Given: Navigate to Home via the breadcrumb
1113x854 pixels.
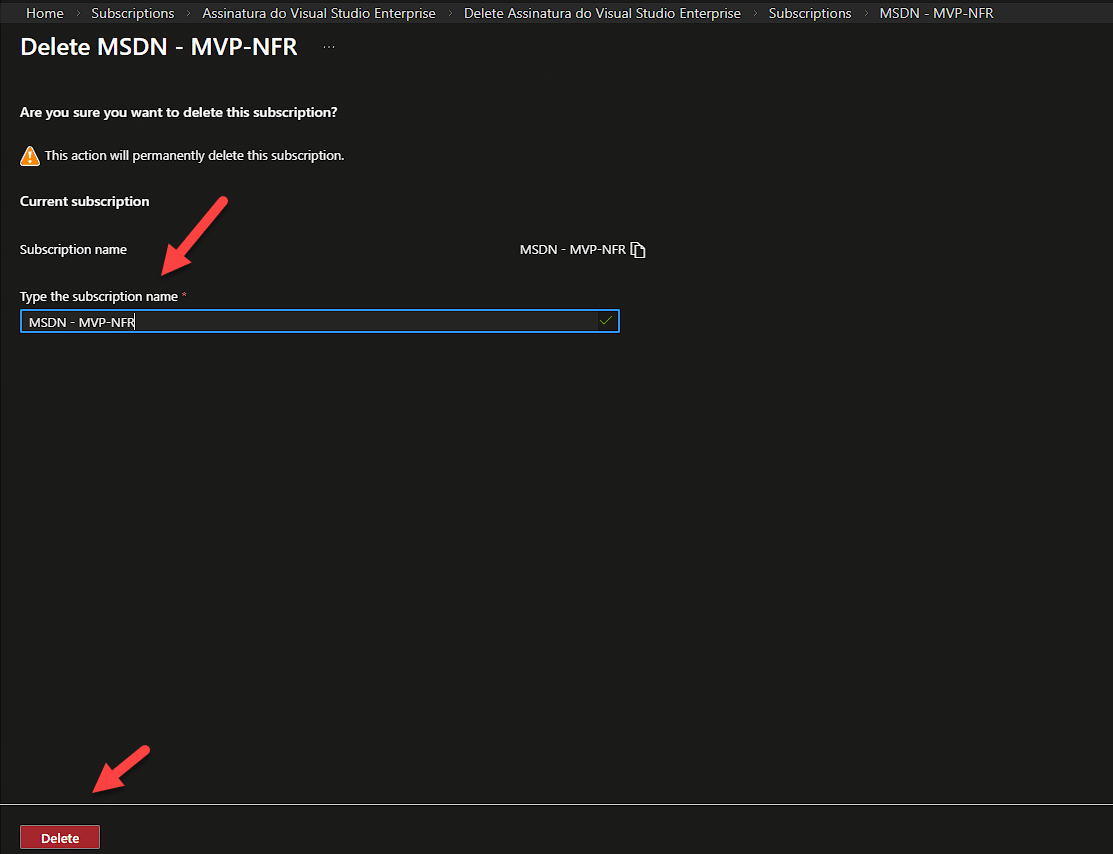Looking at the screenshot, I should point(44,13).
